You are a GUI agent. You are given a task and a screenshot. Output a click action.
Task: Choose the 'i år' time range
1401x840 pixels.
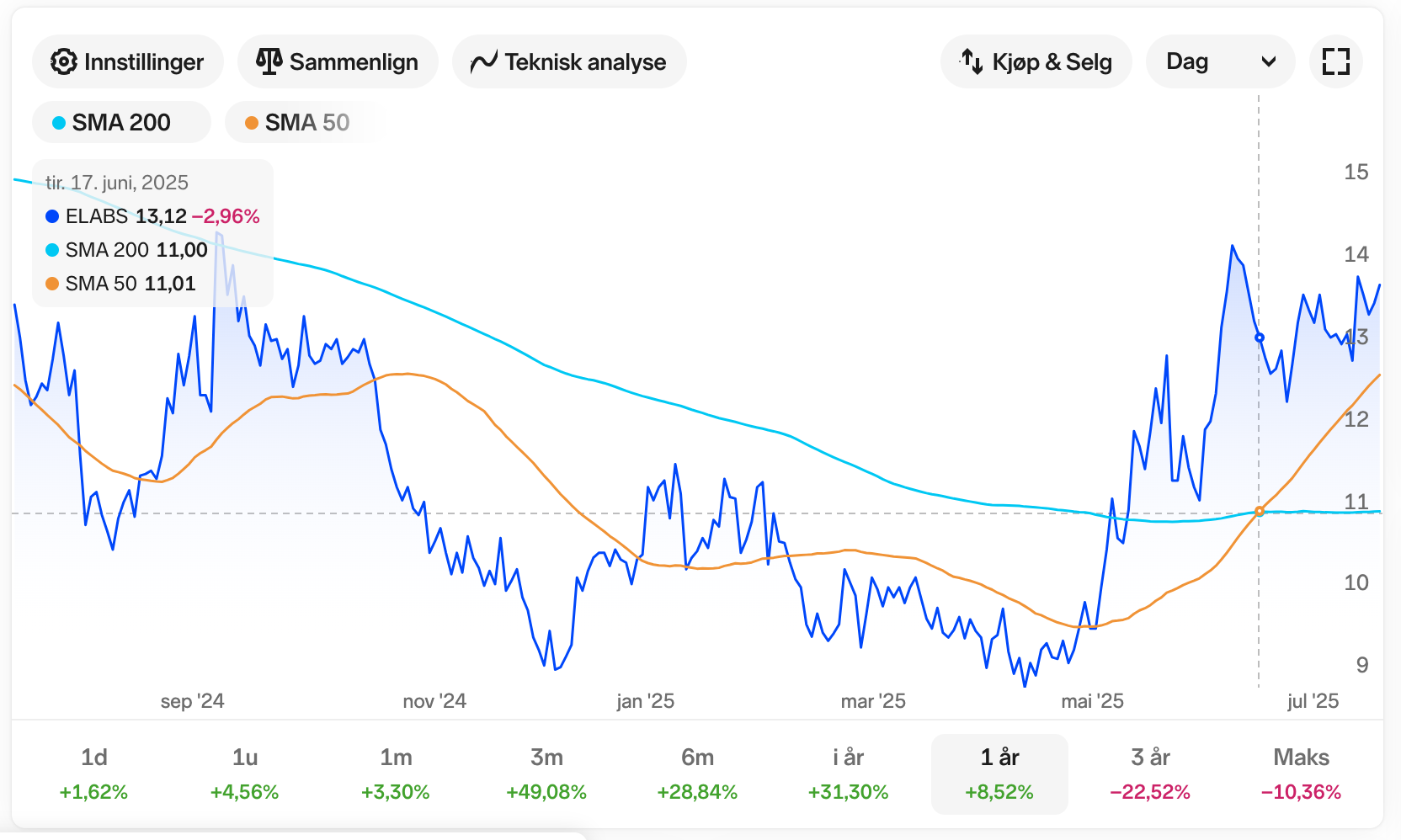(x=848, y=774)
